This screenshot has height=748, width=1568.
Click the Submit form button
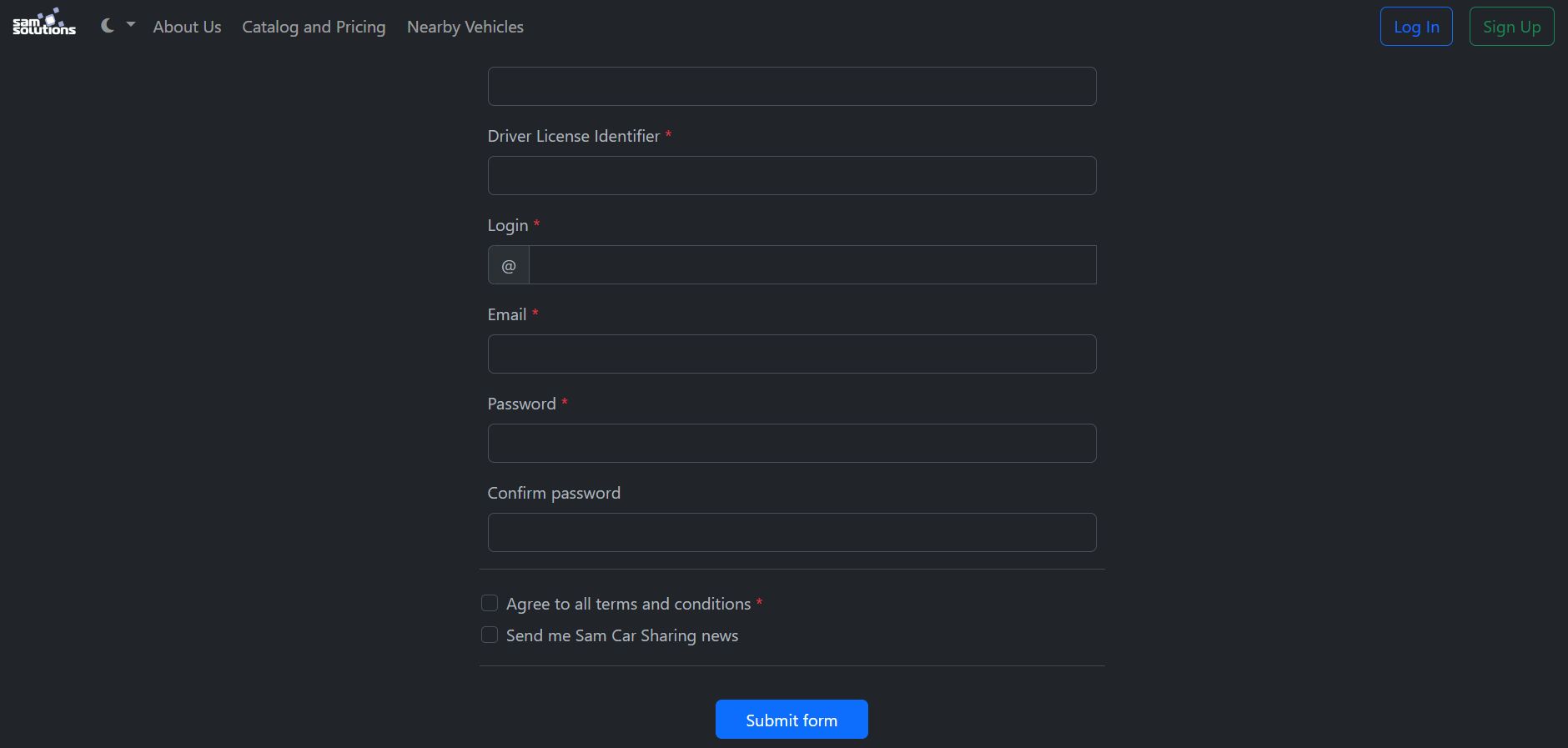click(x=792, y=720)
